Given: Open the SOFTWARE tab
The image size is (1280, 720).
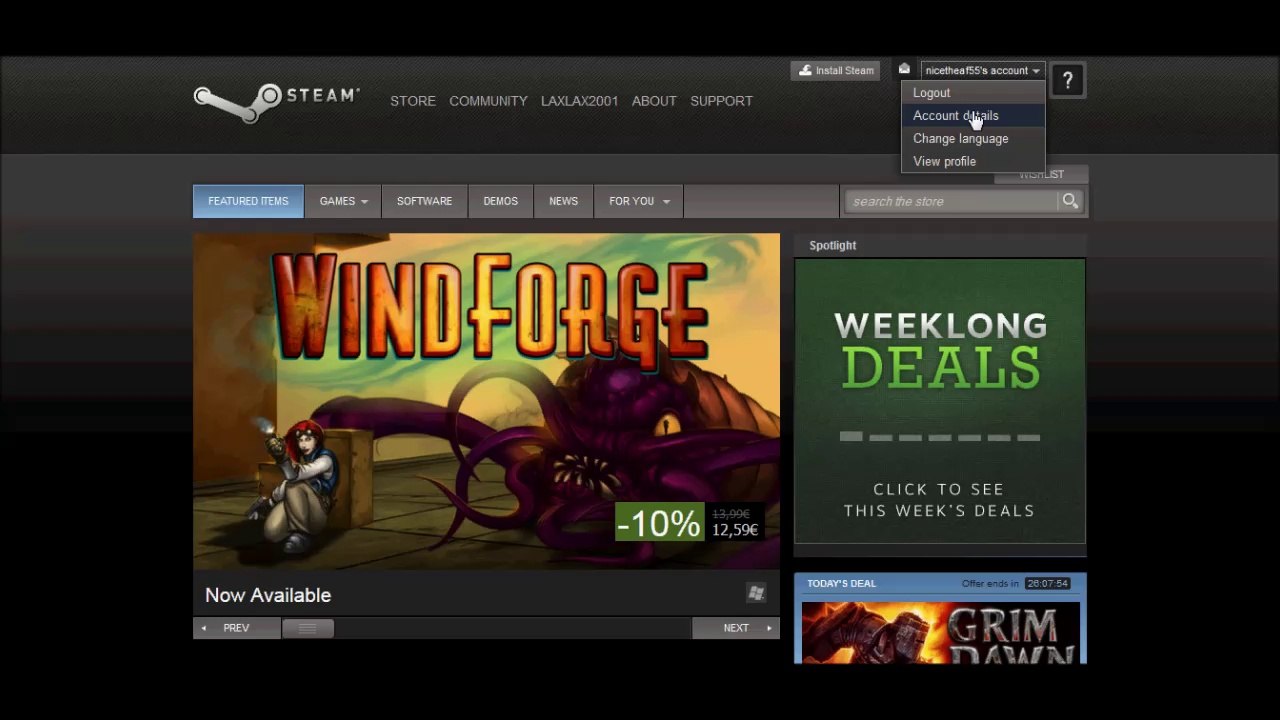Looking at the screenshot, I should tap(424, 201).
